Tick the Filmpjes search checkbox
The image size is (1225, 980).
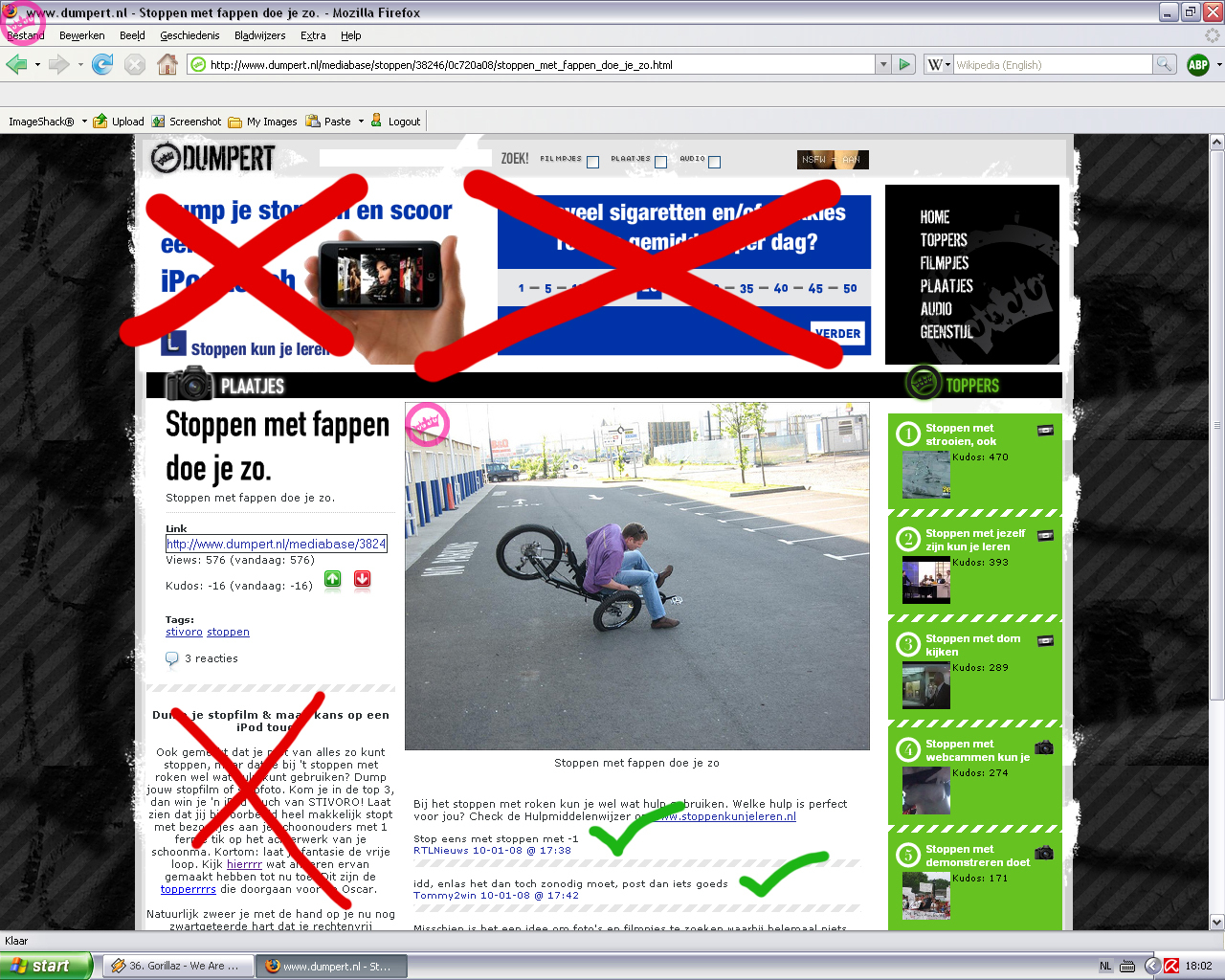pos(592,162)
